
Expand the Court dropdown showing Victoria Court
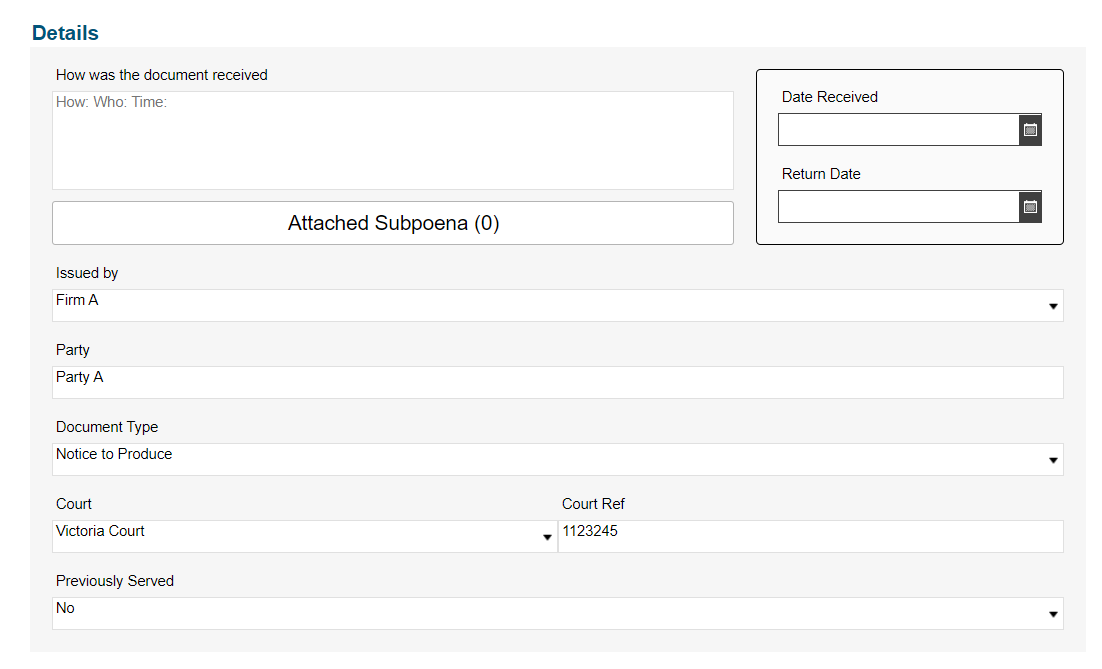(547, 537)
